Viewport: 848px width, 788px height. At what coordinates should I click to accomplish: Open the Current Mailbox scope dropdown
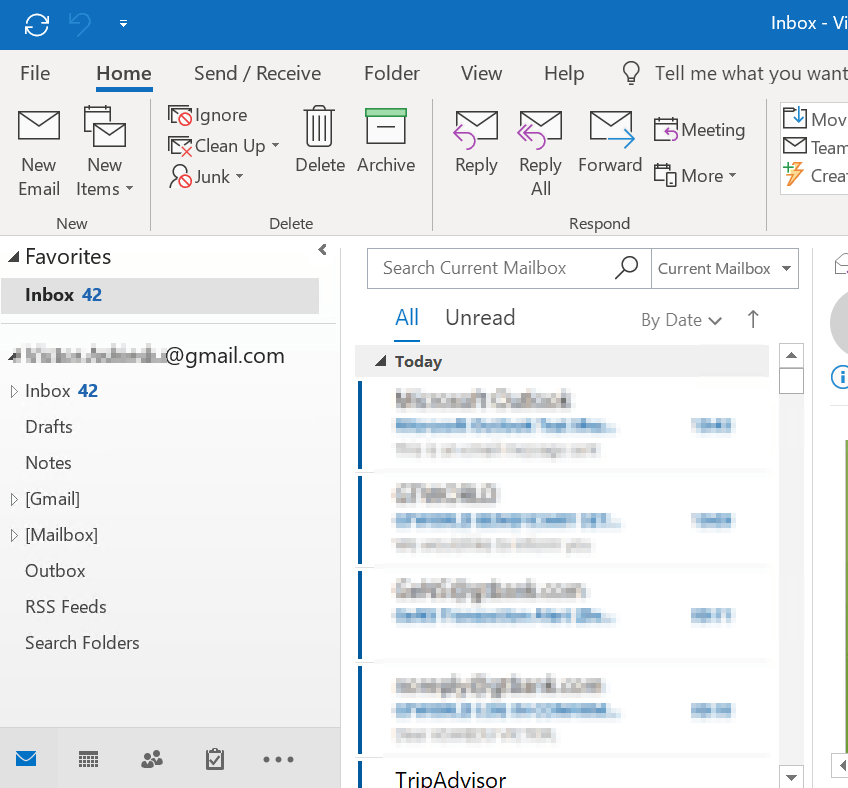tap(725, 268)
